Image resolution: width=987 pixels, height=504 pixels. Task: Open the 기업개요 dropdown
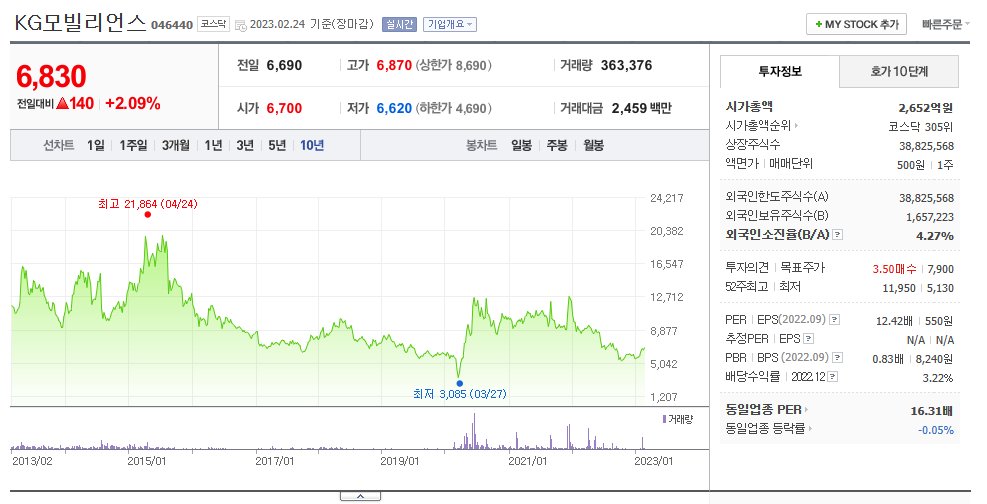[x=449, y=25]
